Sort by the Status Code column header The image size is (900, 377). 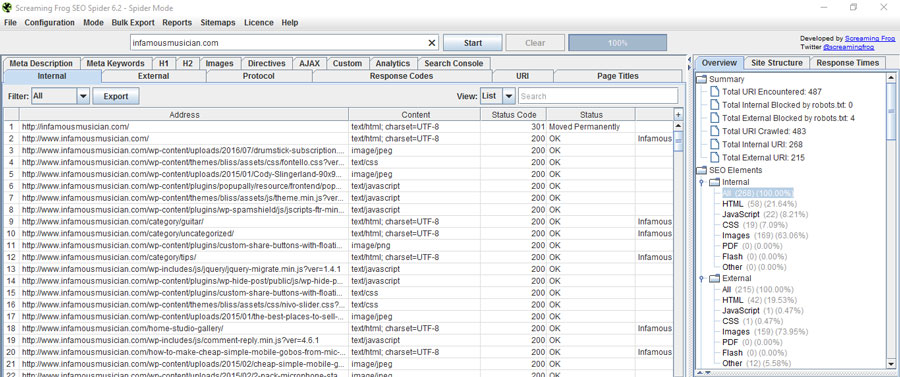pyautogui.click(x=513, y=115)
